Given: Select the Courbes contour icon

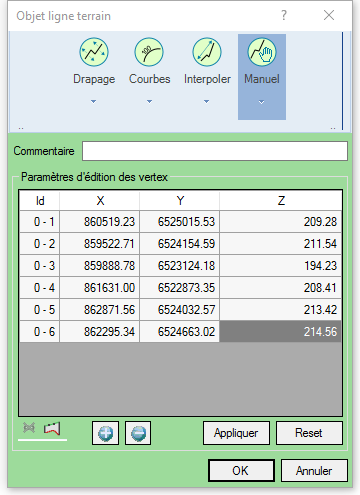Looking at the screenshot, I should click(x=149, y=52).
